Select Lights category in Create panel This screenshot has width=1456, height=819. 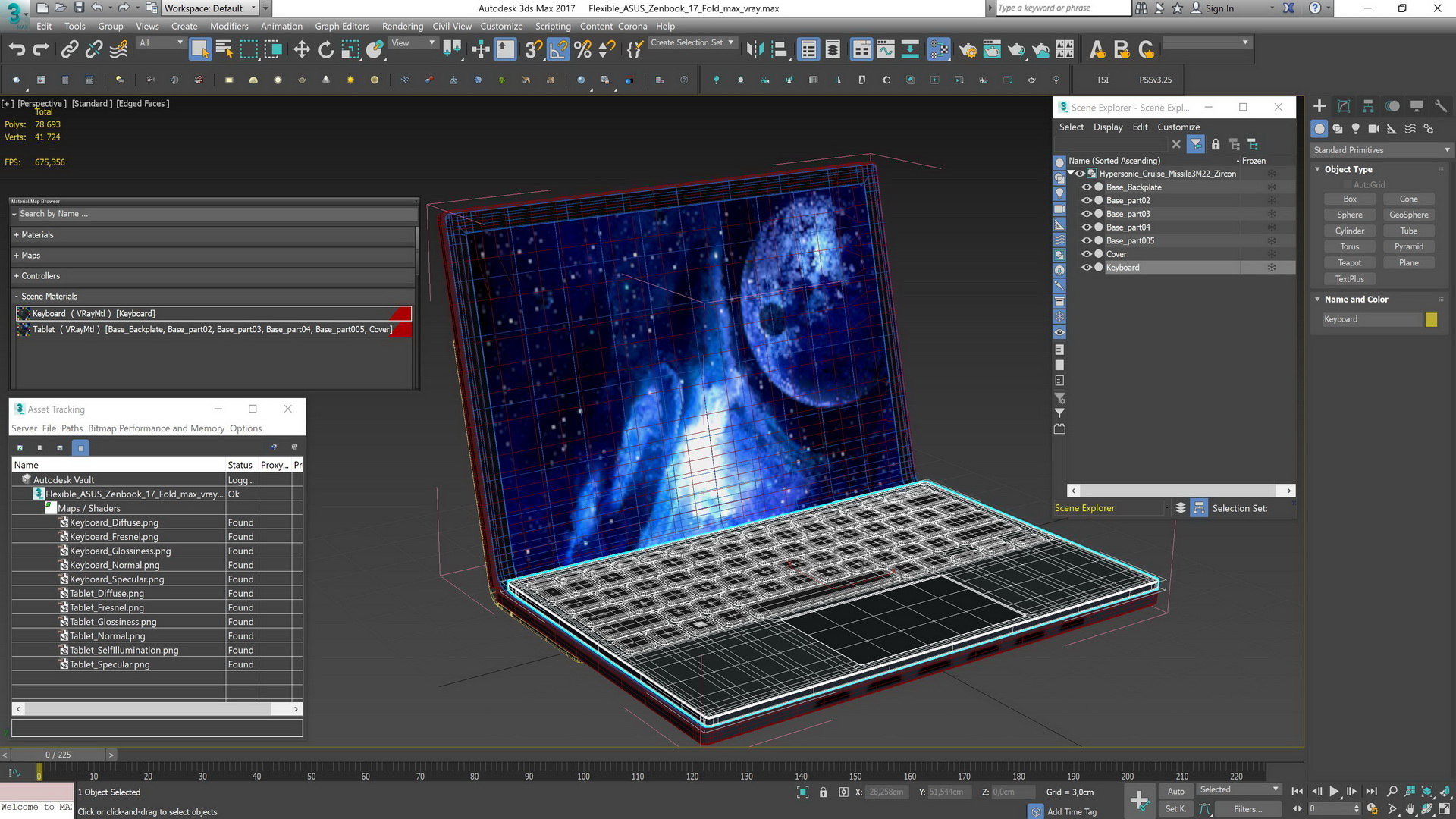(x=1356, y=129)
